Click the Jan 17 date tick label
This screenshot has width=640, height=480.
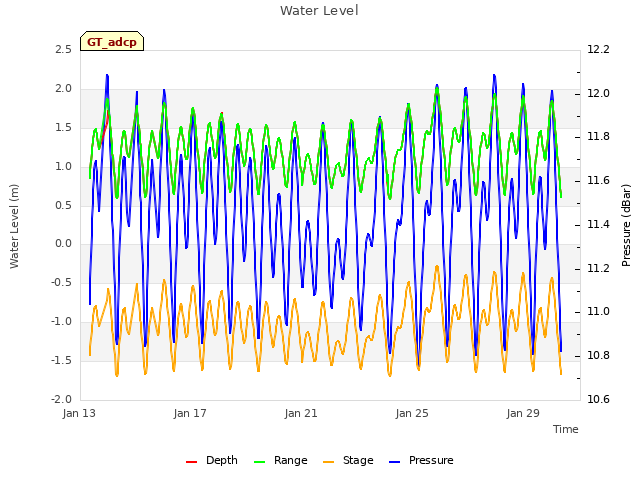[x=190, y=413]
